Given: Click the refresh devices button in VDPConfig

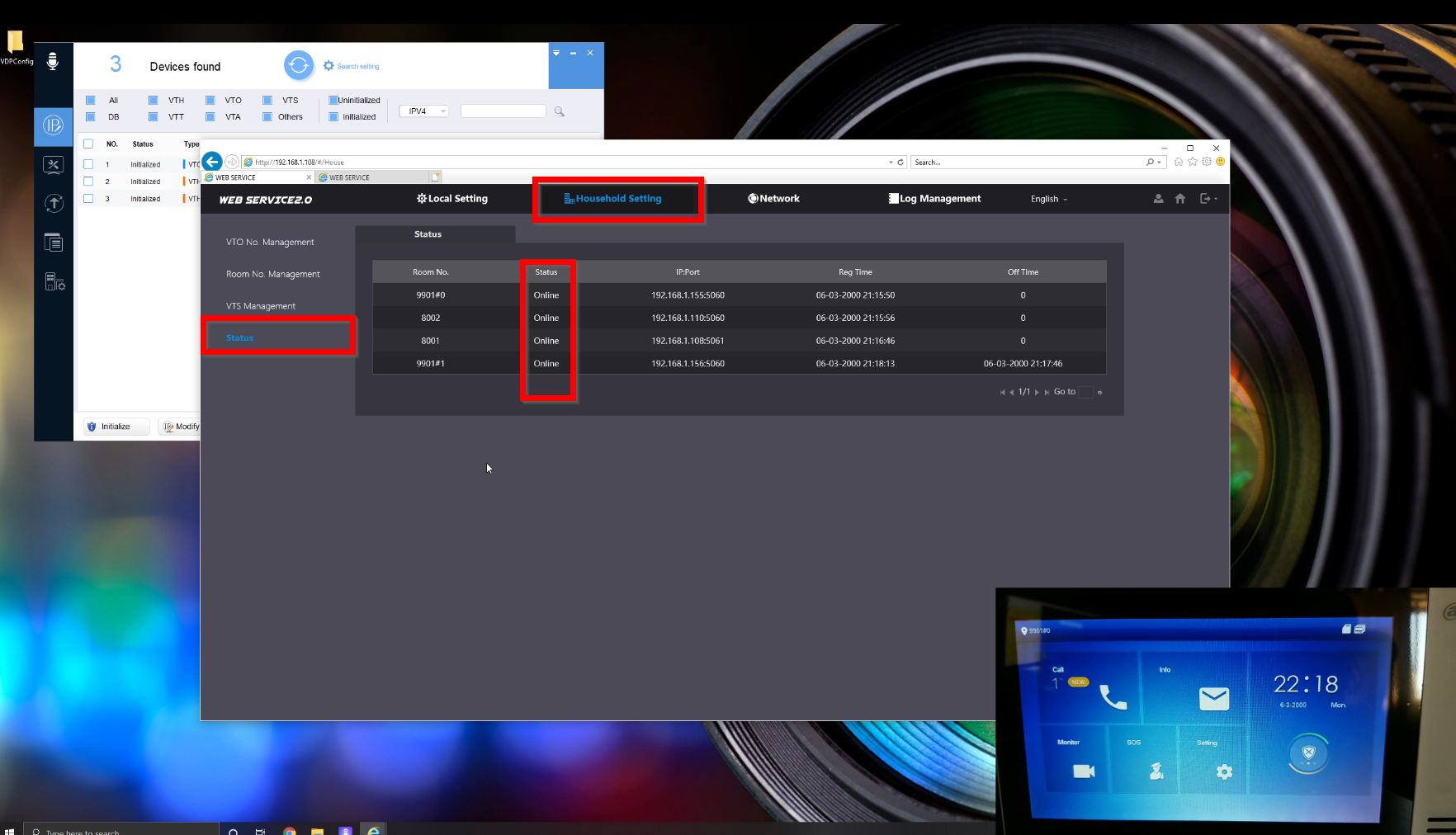Looking at the screenshot, I should [299, 65].
